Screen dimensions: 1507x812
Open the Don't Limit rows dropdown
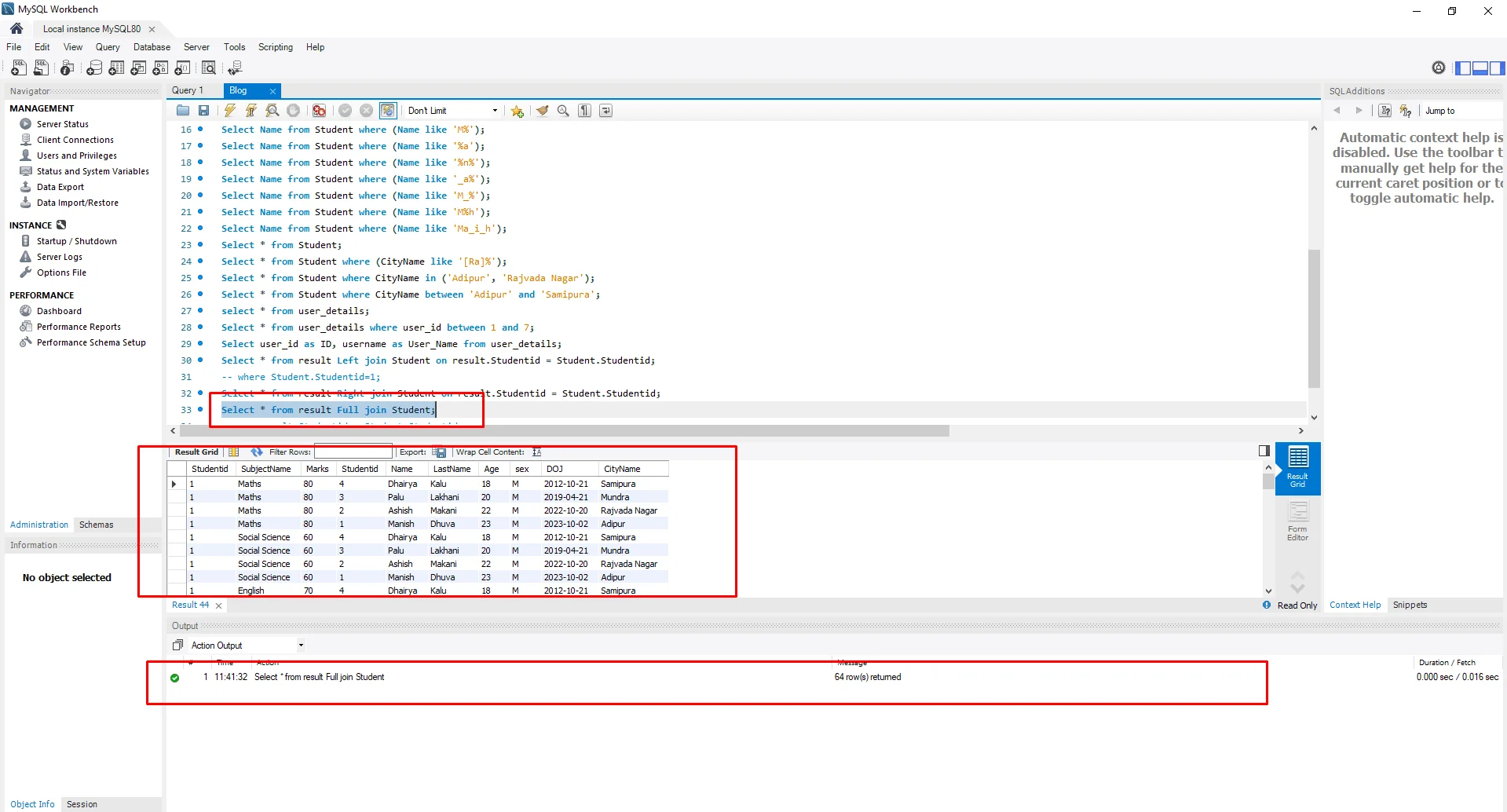point(452,111)
